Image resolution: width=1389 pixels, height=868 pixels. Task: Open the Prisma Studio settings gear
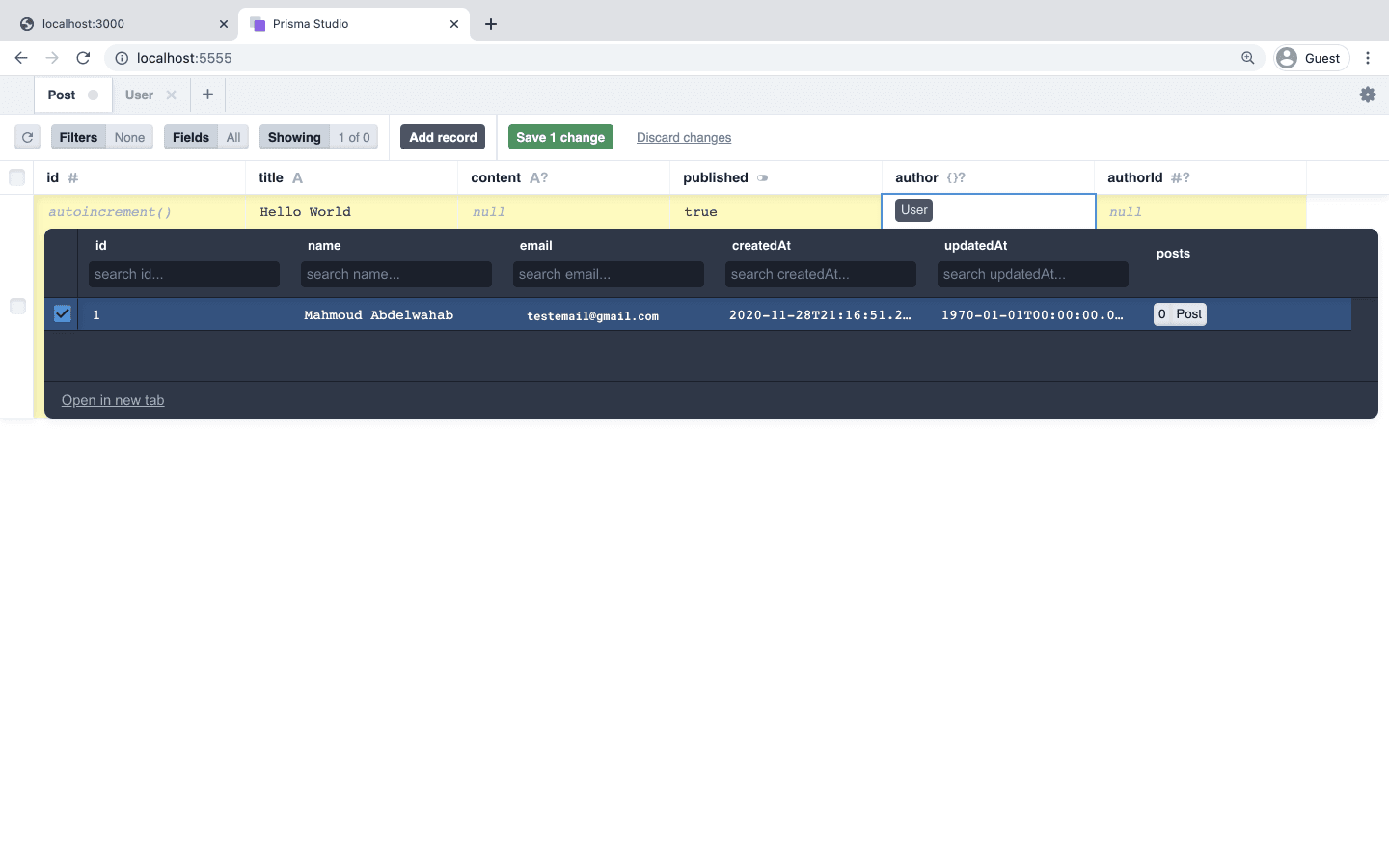point(1368,95)
